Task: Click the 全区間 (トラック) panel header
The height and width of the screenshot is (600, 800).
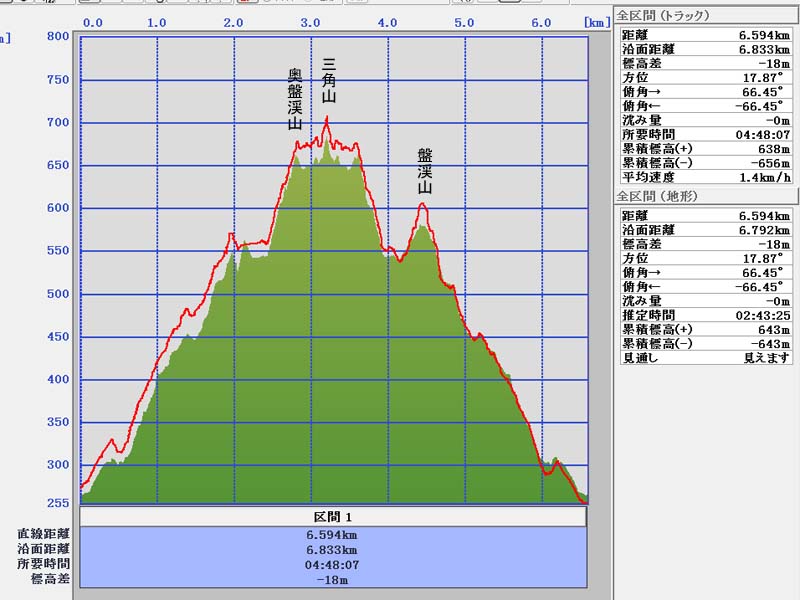Action: (x=663, y=16)
